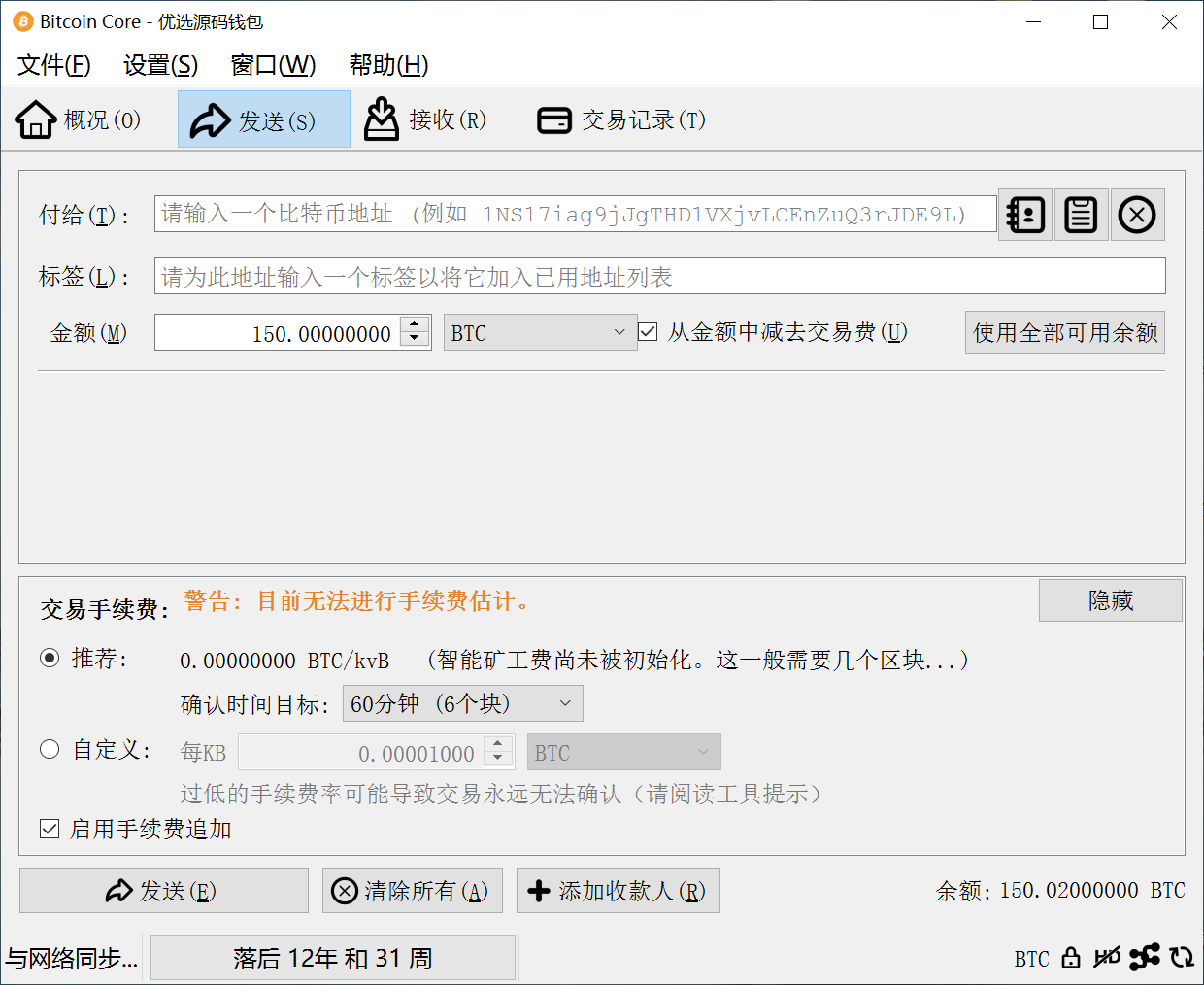Open the BTC unit dropdown next to amount
1204x985 pixels.
coord(540,332)
